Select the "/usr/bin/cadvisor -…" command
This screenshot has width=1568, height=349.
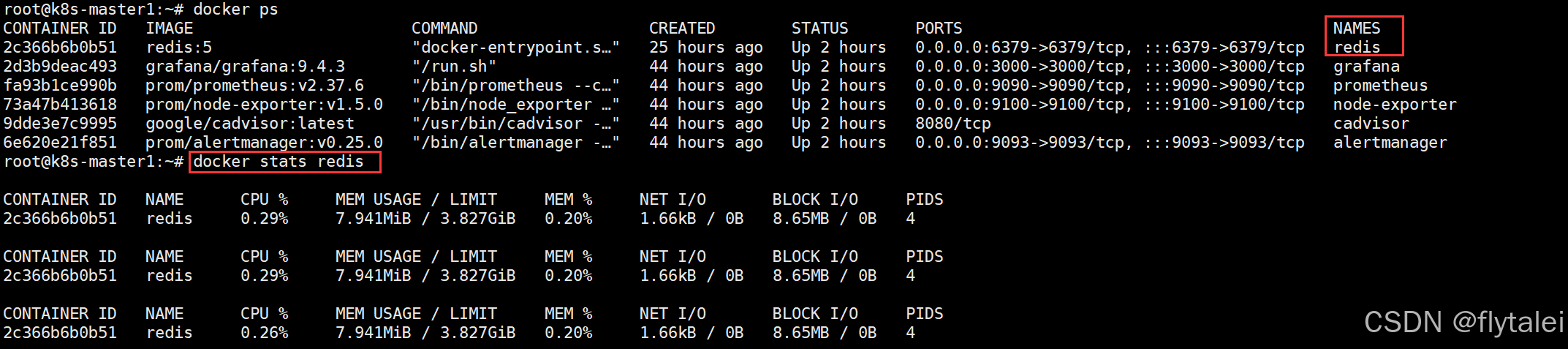point(516,124)
